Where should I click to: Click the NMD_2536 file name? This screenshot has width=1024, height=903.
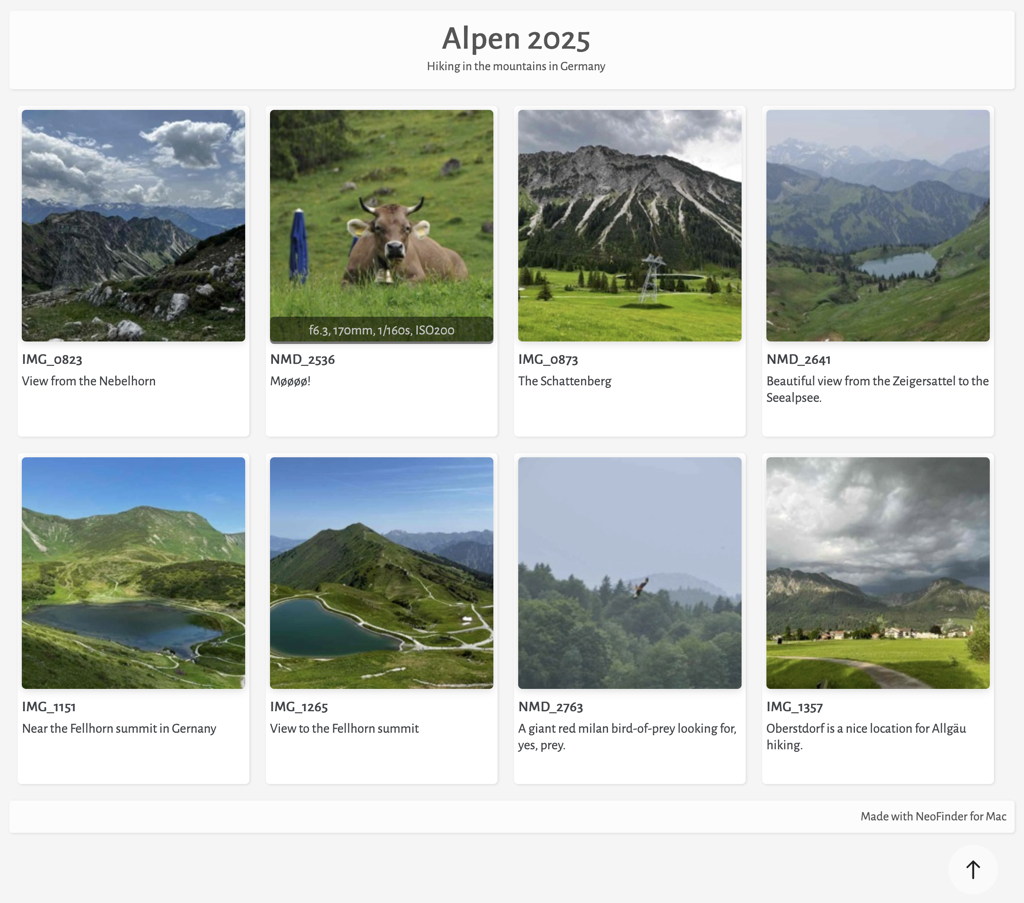coord(302,360)
